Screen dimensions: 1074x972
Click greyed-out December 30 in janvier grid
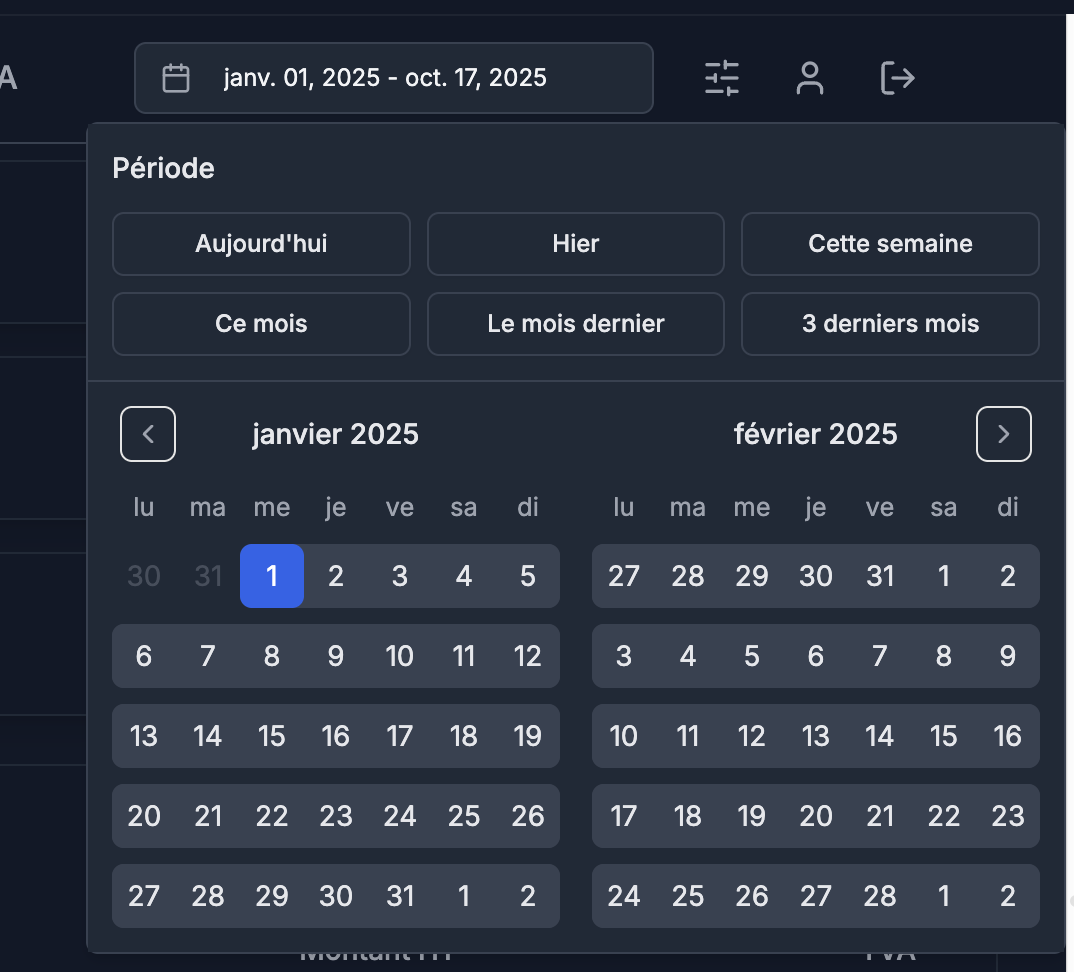coord(144,576)
